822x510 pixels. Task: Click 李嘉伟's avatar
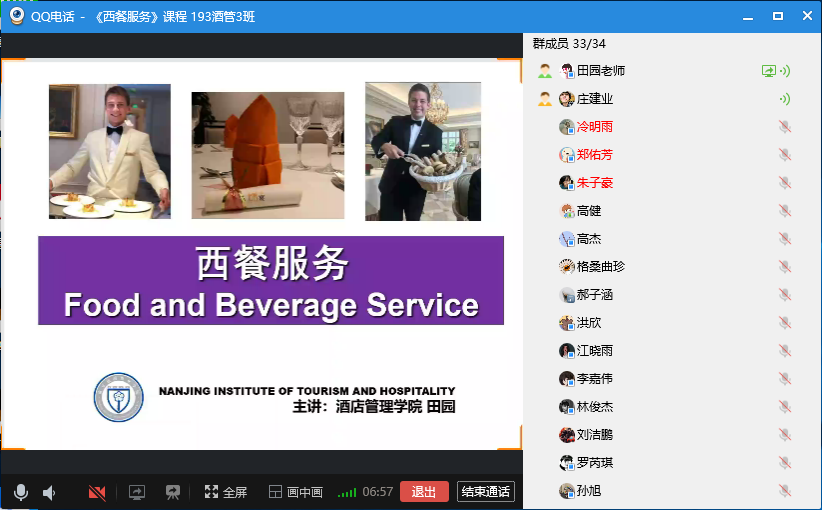(x=567, y=378)
